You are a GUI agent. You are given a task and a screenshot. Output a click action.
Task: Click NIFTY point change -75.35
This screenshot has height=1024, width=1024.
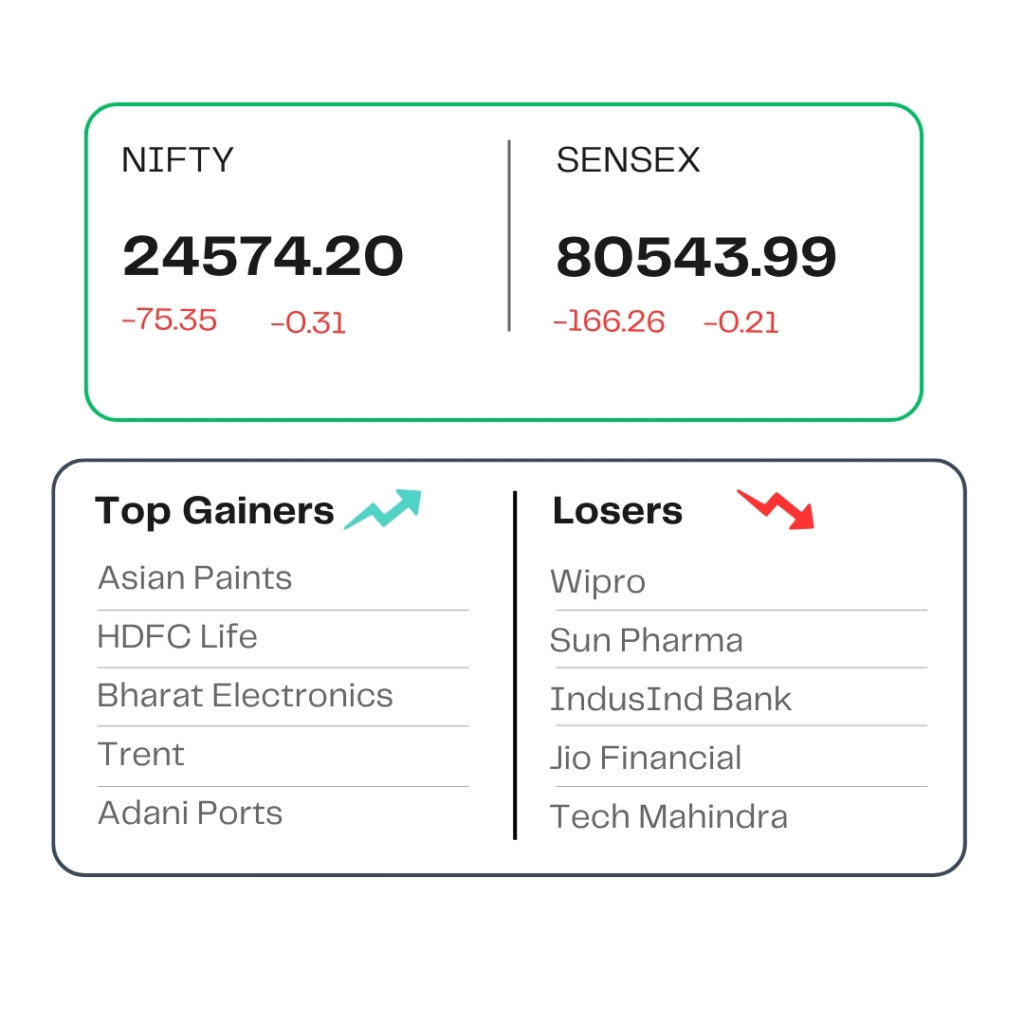169,320
